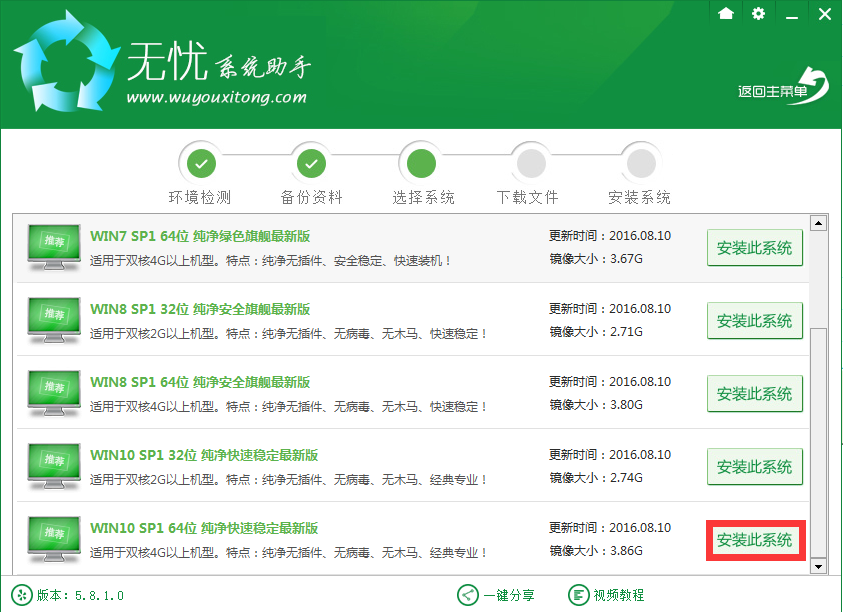Click the monitor icon beside WIN8 SP1 32位
843x612 pixels.
tap(52, 320)
